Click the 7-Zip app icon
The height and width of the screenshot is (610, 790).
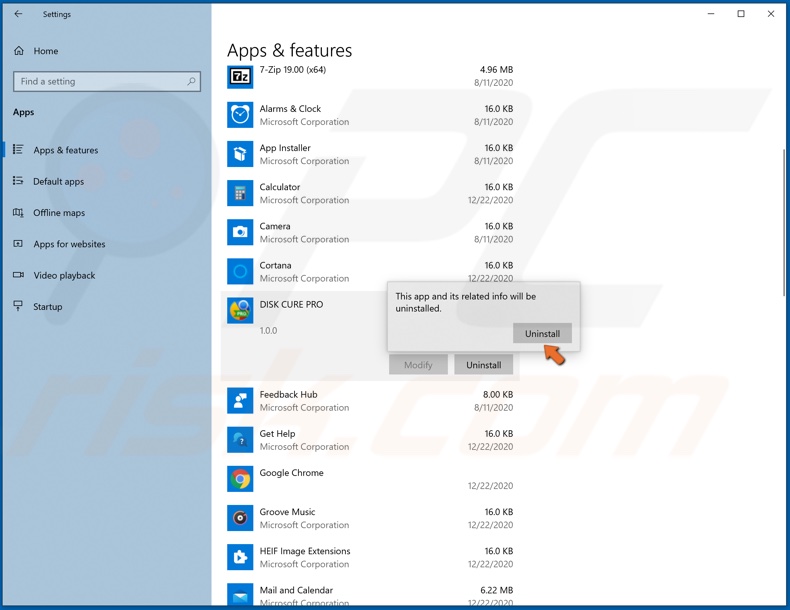(240, 76)
